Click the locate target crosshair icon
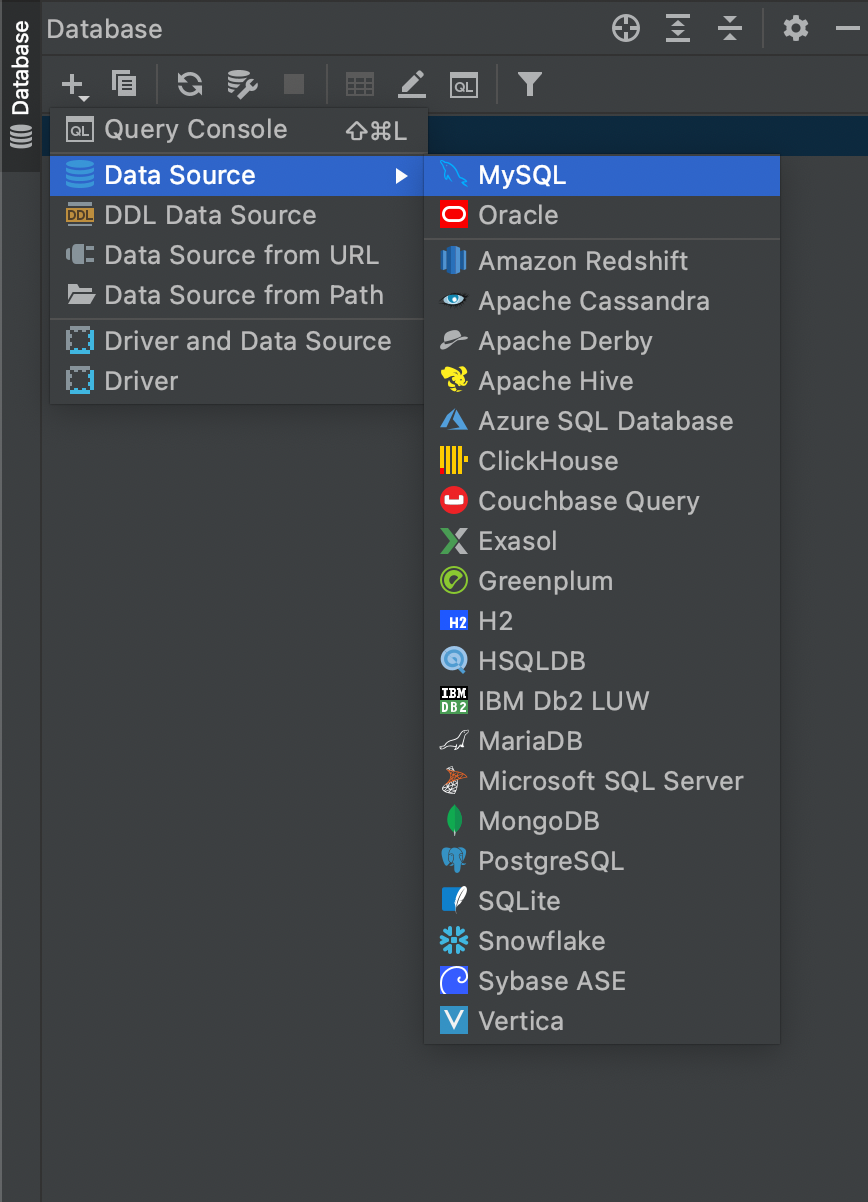Viewport: 868px width, 1202px height. click(x=626, y=28)
